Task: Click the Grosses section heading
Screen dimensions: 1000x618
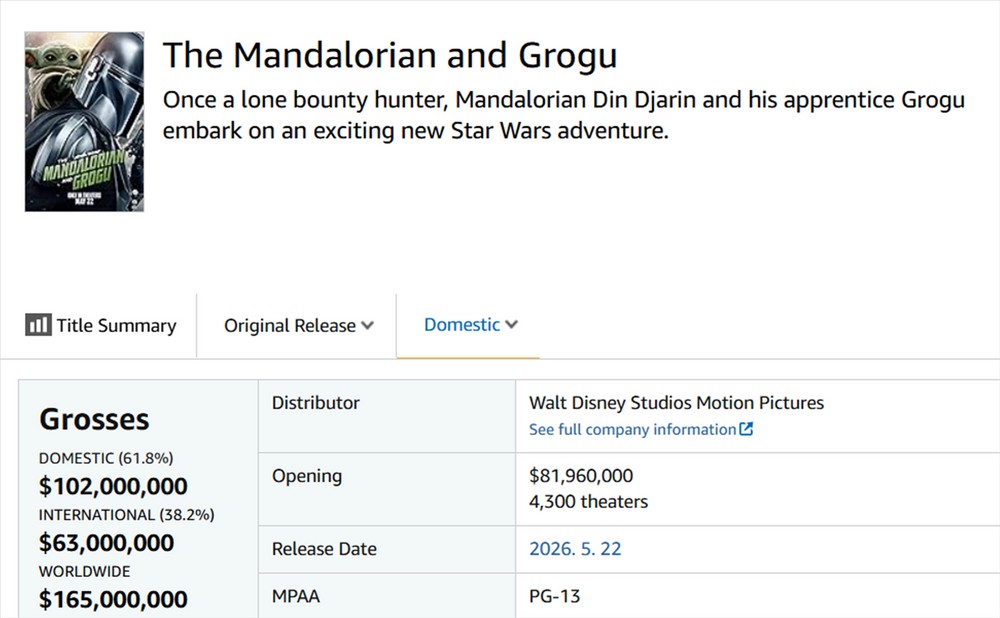Action: pos(94,419)
